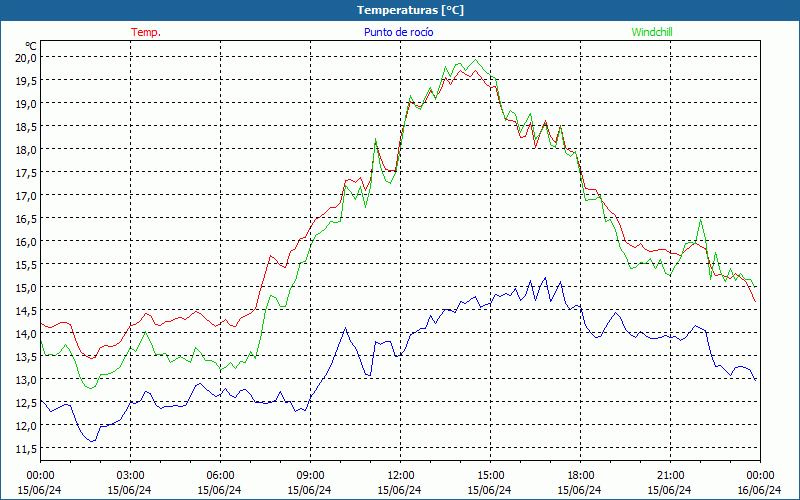800x500 pixels.
Task: Click the 16/06/24 date label
Action: [x=758, y=490]
